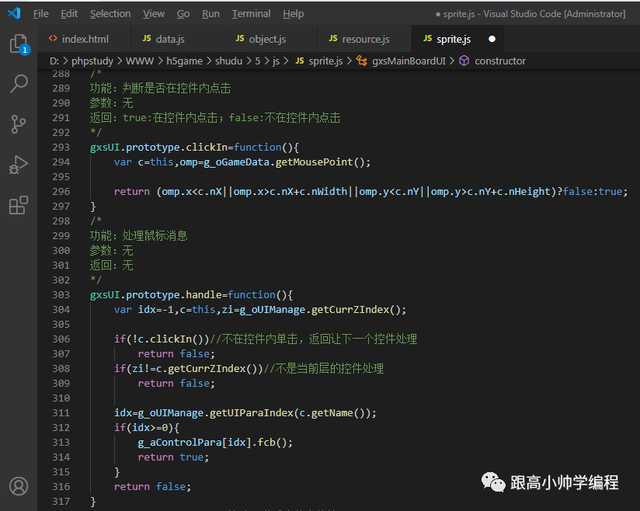Open the Search panel icon

[19, 84]
